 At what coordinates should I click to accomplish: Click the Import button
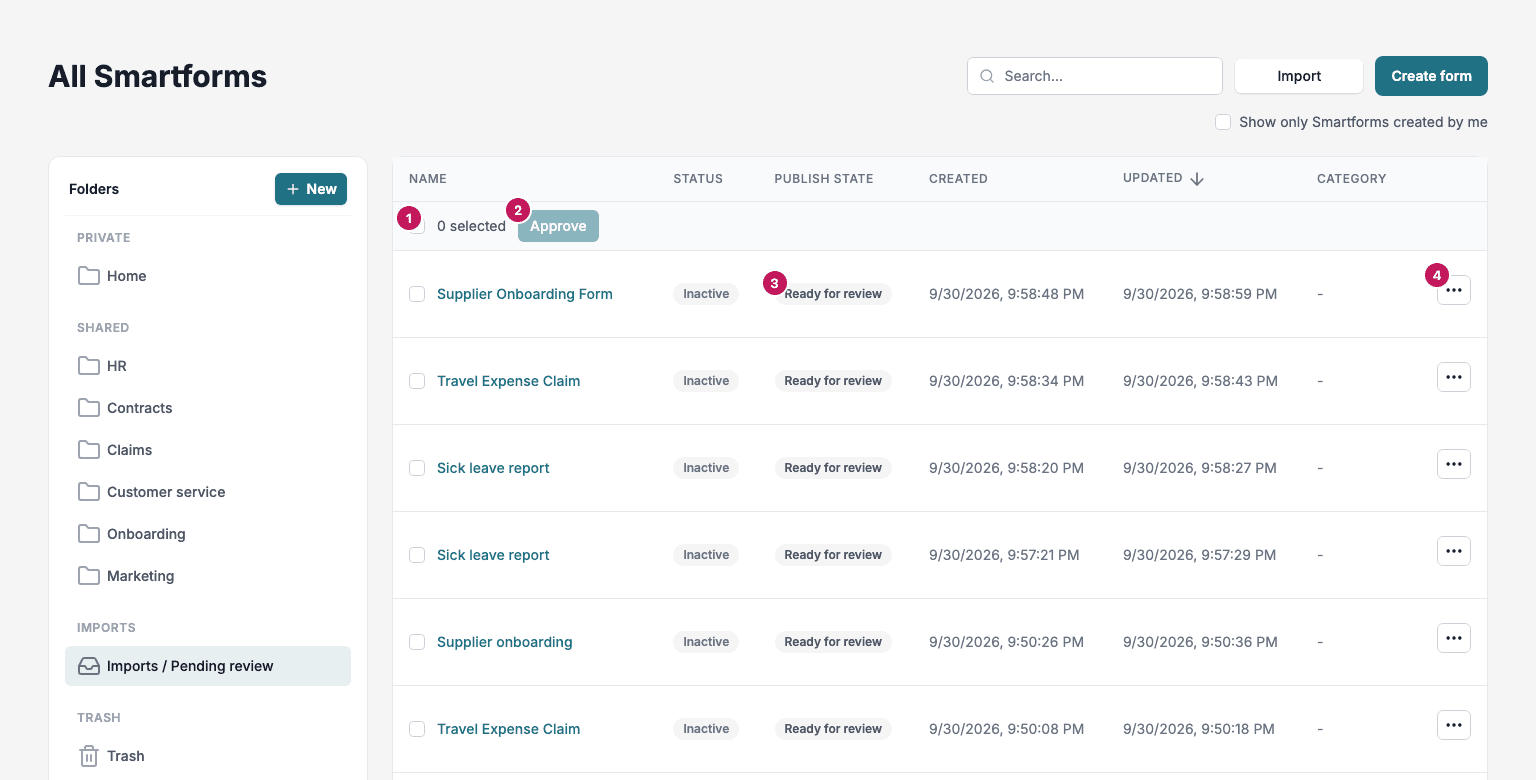(1299, 76)
